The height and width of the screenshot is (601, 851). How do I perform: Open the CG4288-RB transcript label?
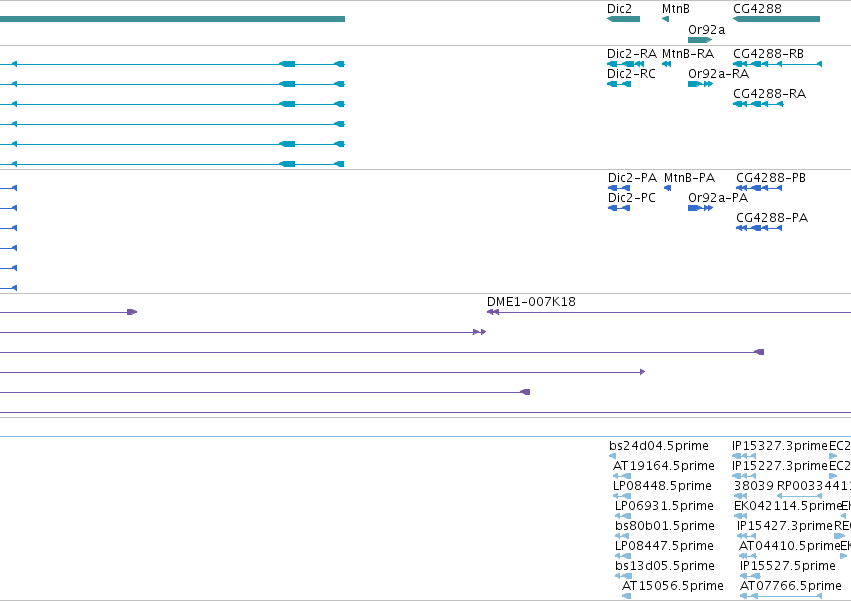tap(768, 54)
